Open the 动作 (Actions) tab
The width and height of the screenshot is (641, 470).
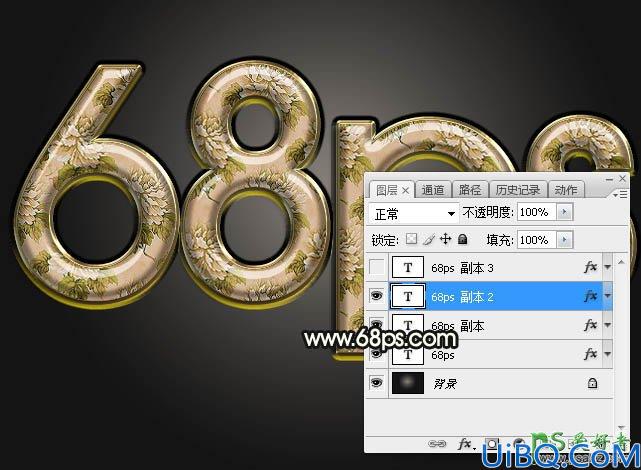pyautogui.click(x=566, y=190)
